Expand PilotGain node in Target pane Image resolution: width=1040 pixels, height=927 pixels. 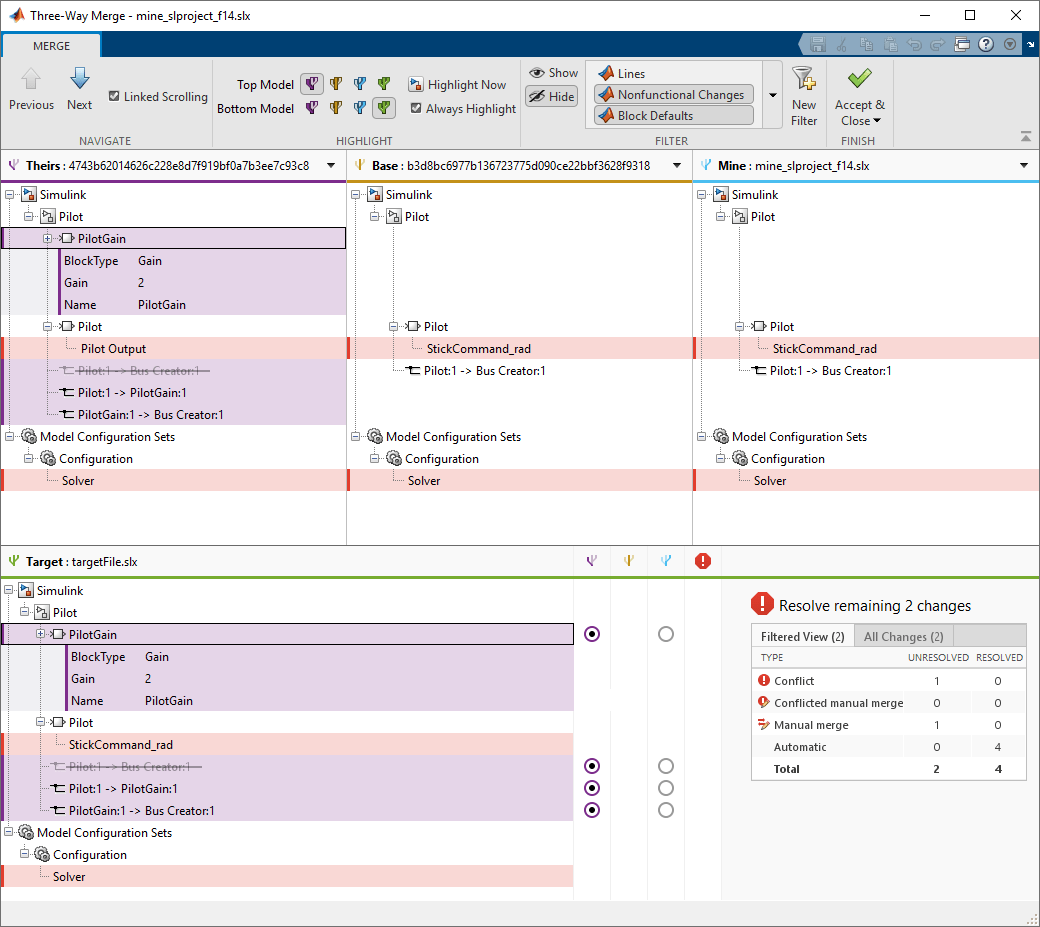click(x=40, y=635)
